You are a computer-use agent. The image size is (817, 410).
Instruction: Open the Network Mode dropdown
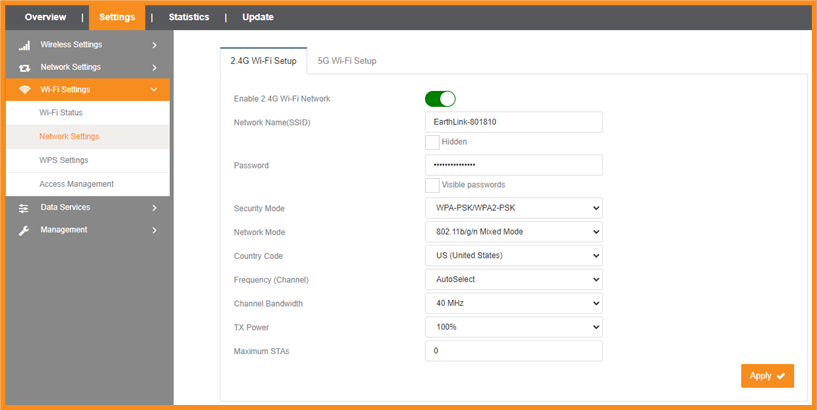click(513, 232)
